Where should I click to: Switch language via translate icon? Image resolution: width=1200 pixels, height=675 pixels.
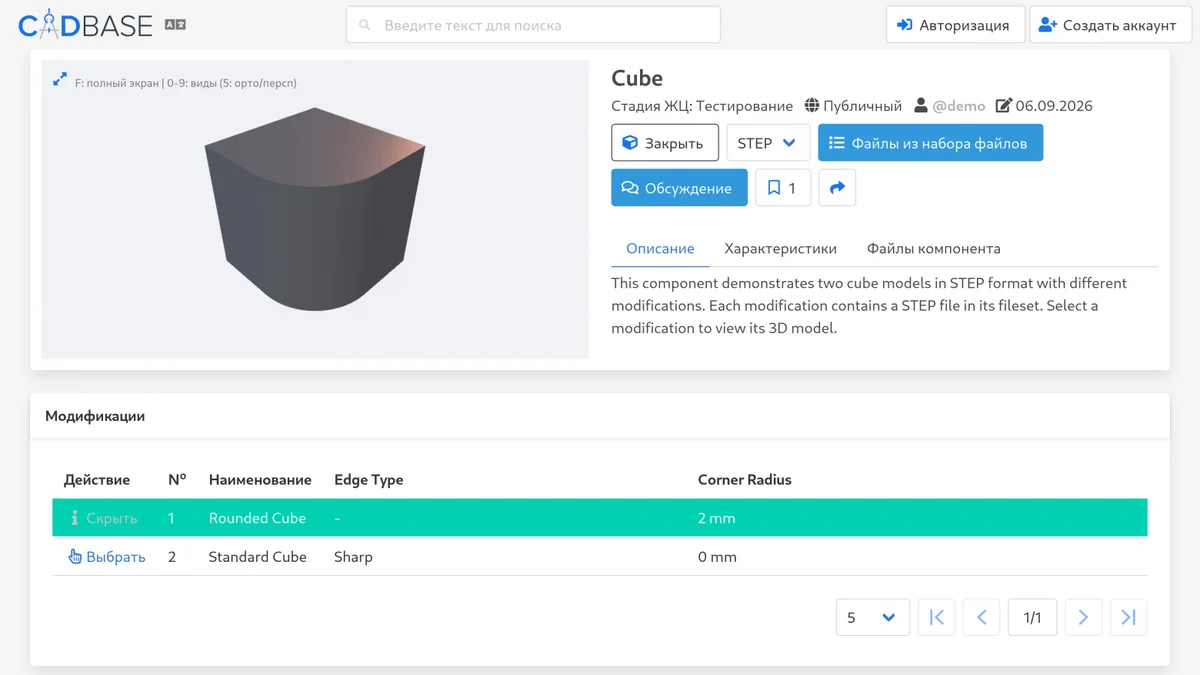tap(175, 25)
